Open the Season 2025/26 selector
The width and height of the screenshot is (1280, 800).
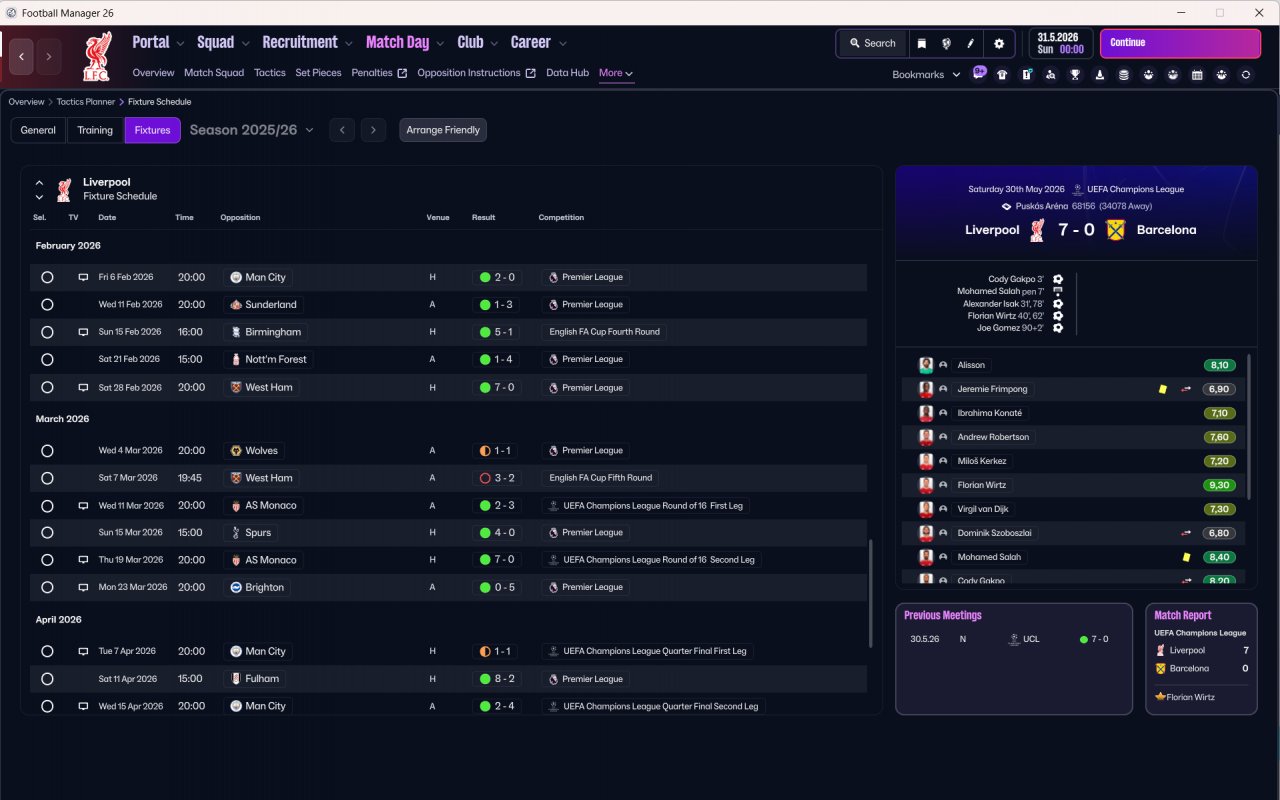coord(252,130)
